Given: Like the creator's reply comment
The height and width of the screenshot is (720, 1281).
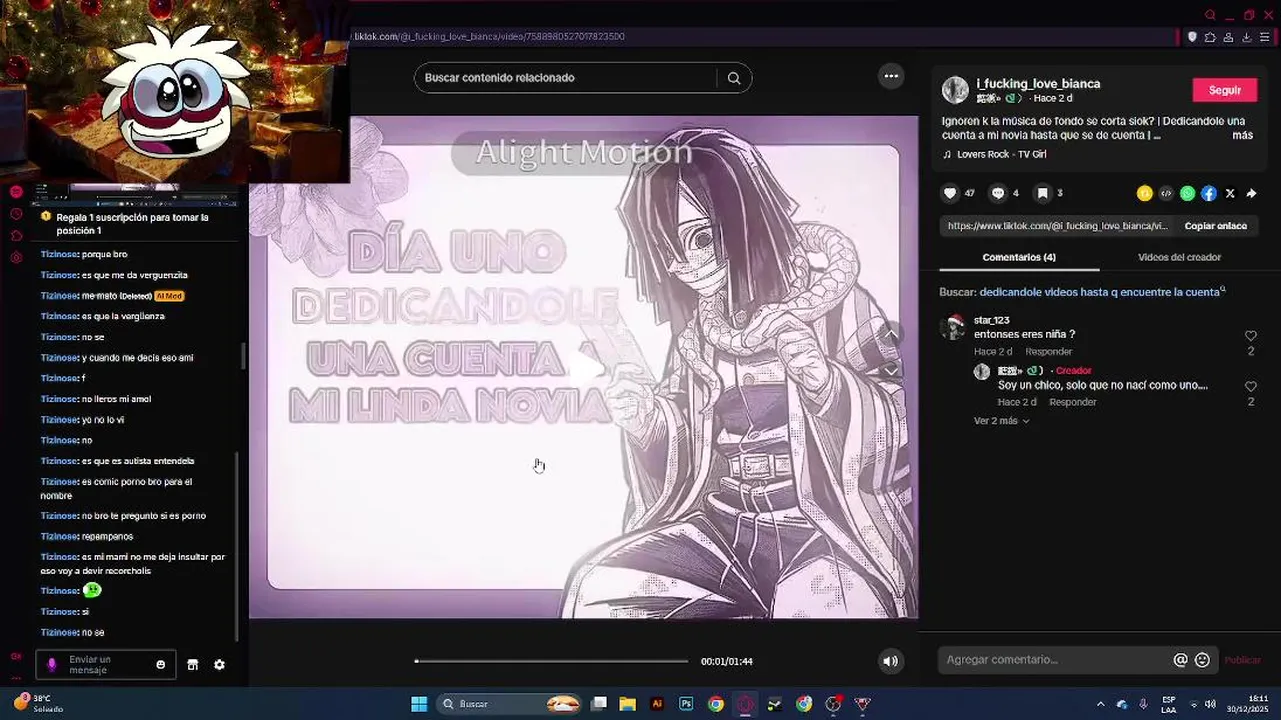Looking at the screenshot, I should [x=1251, y=387].
